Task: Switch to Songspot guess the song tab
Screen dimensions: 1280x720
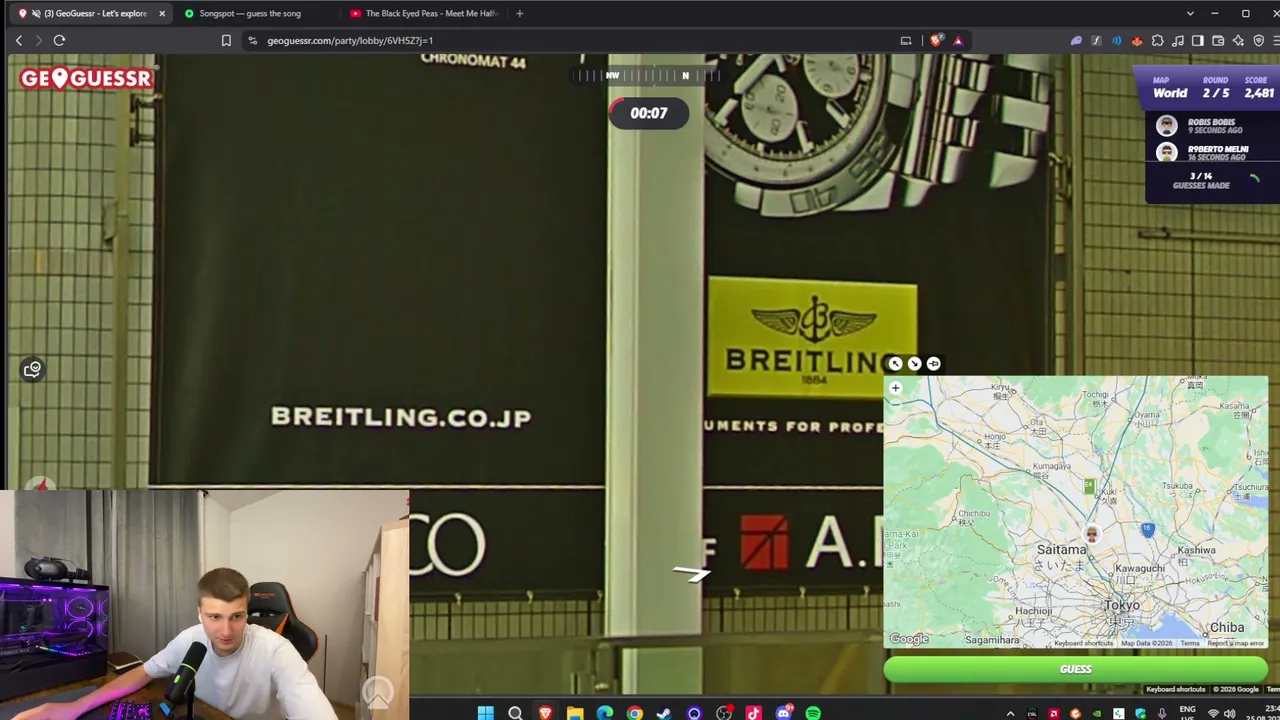Action: [x=250, y=13]
